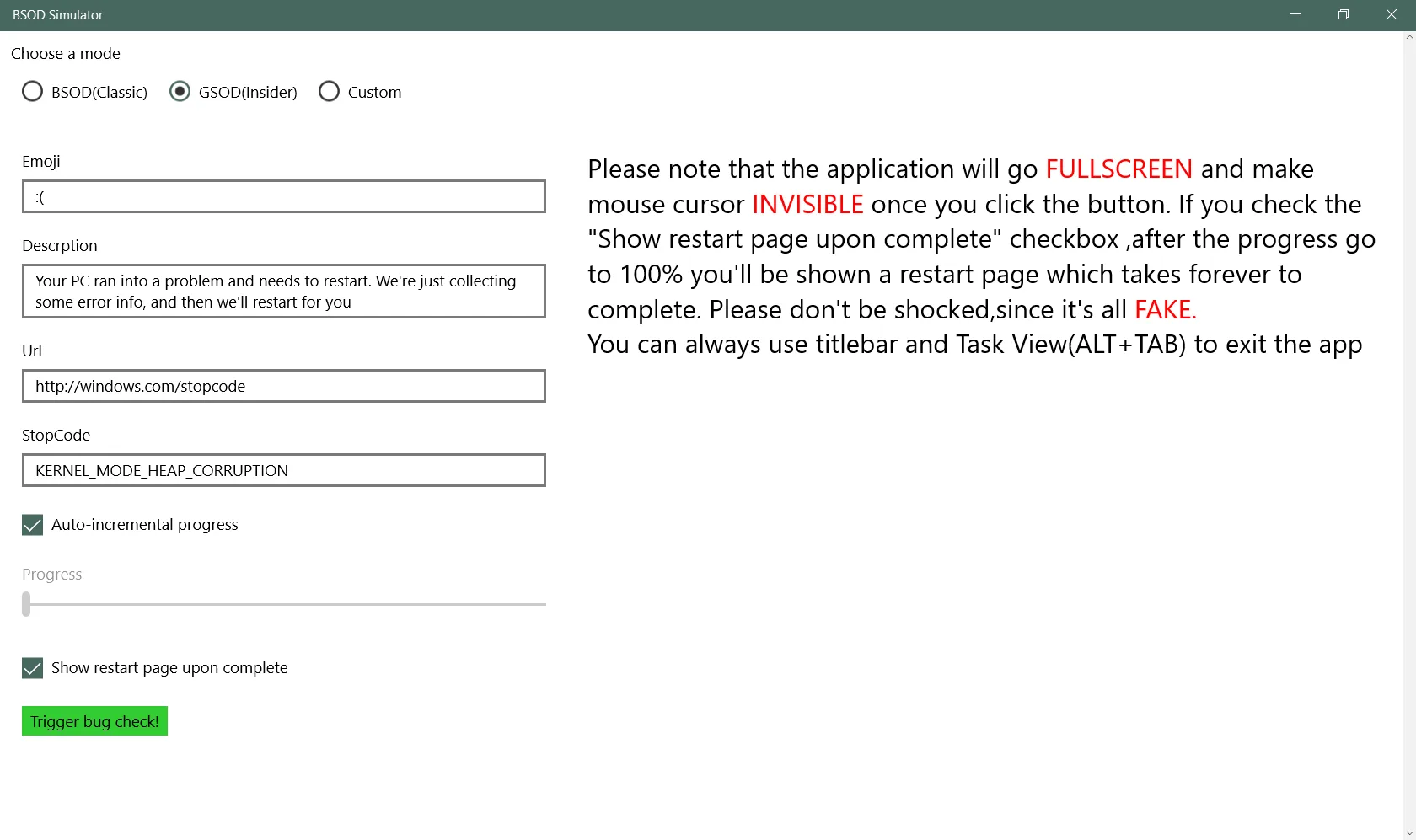Click the Trigger bug check! button
Viewport: 1416px width, 840px height.
[94, 721]
